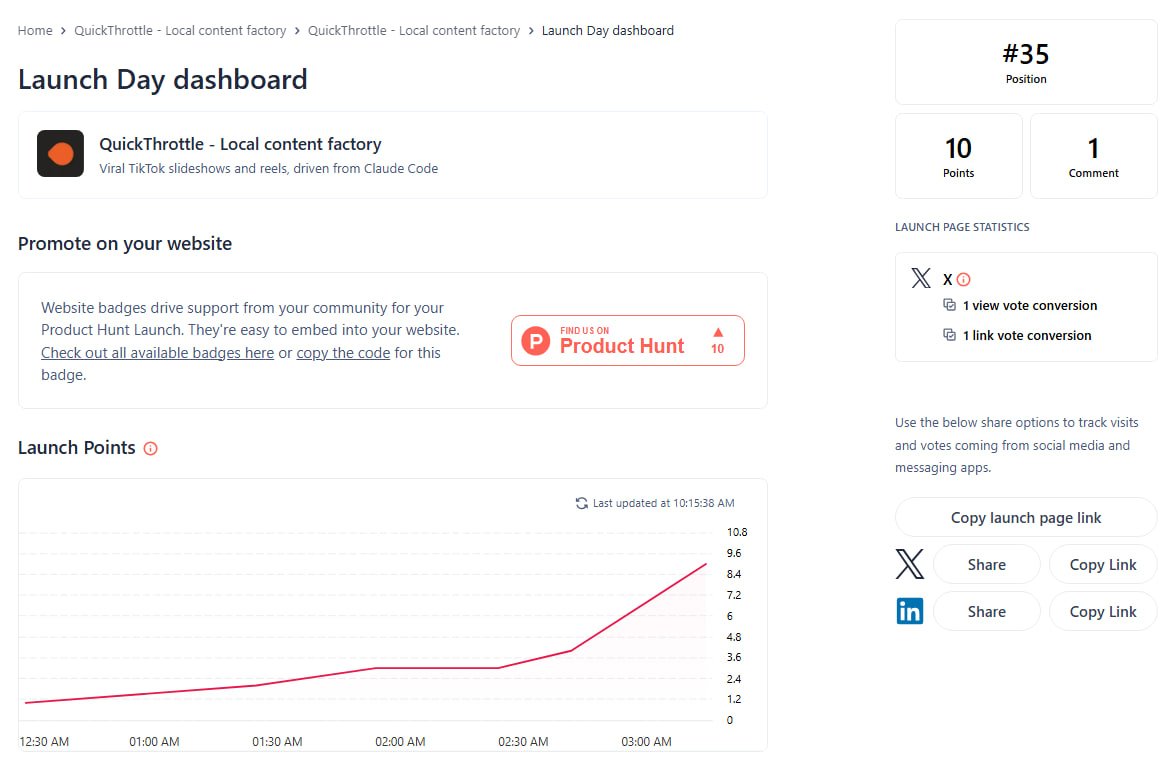Click the 01:00 AM axis label
Viewport: 1173px width, 767px height.
[x=154, y=742]
